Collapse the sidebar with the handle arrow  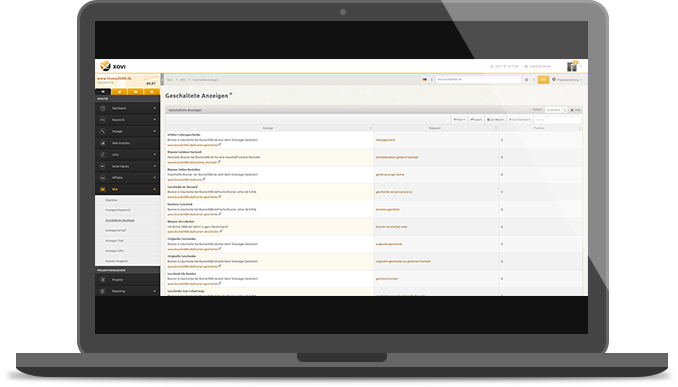click(x=162, y=80)
